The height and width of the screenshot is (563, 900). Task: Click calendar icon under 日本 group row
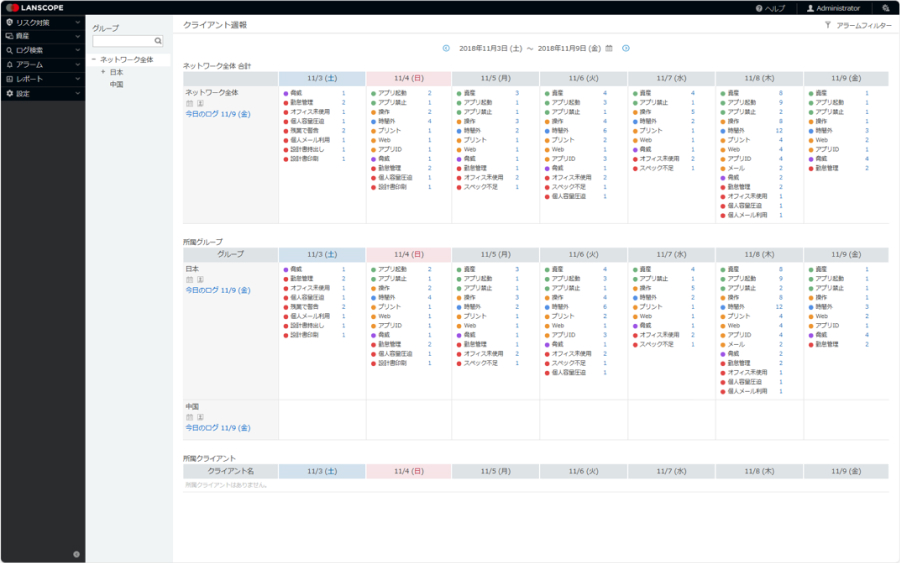coord(189,279)
